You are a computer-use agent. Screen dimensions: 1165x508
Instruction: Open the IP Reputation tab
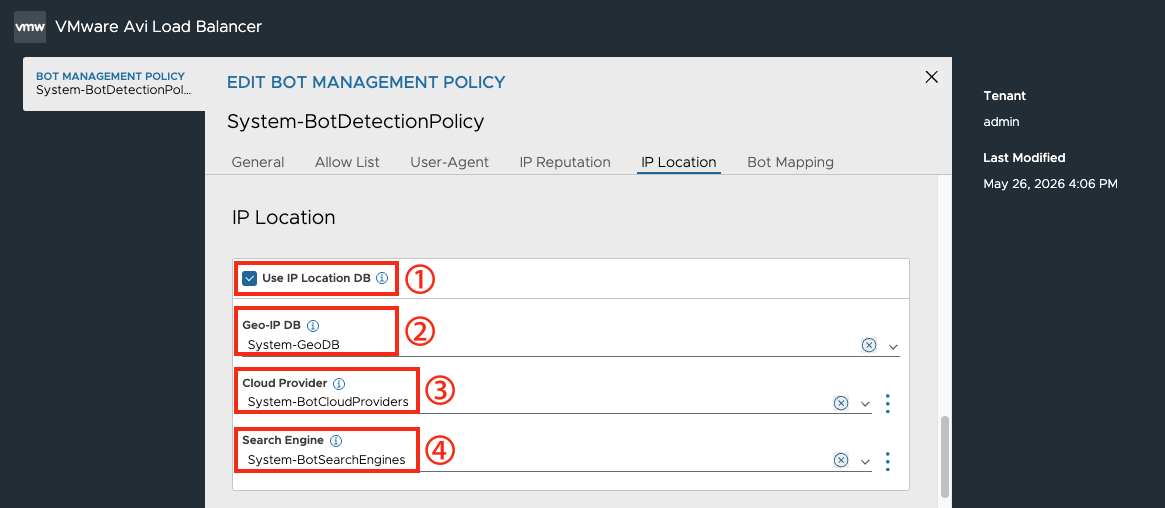565,162
